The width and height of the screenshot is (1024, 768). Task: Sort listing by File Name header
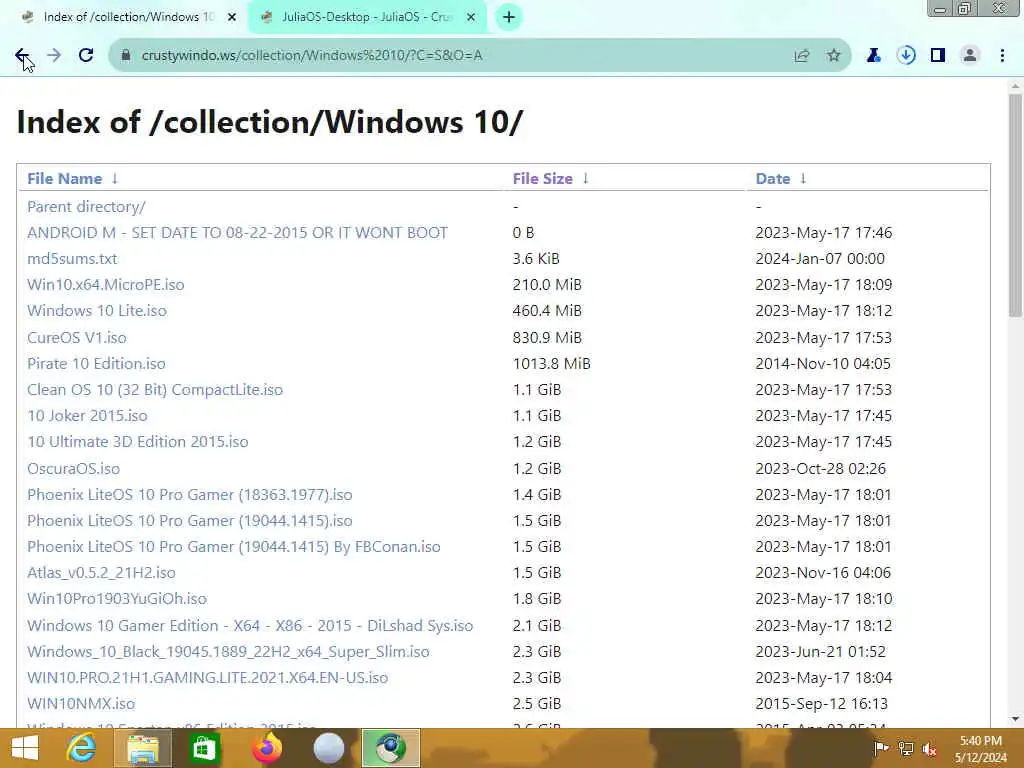[x=65, y=178]
